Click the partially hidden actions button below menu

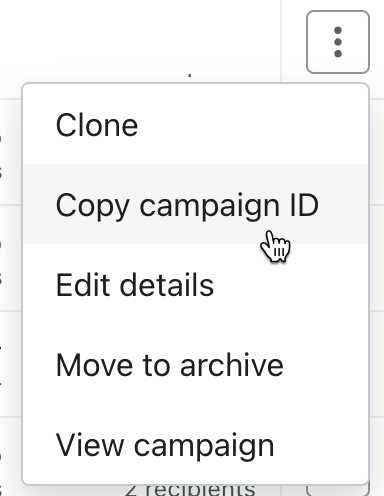[338, 489]
